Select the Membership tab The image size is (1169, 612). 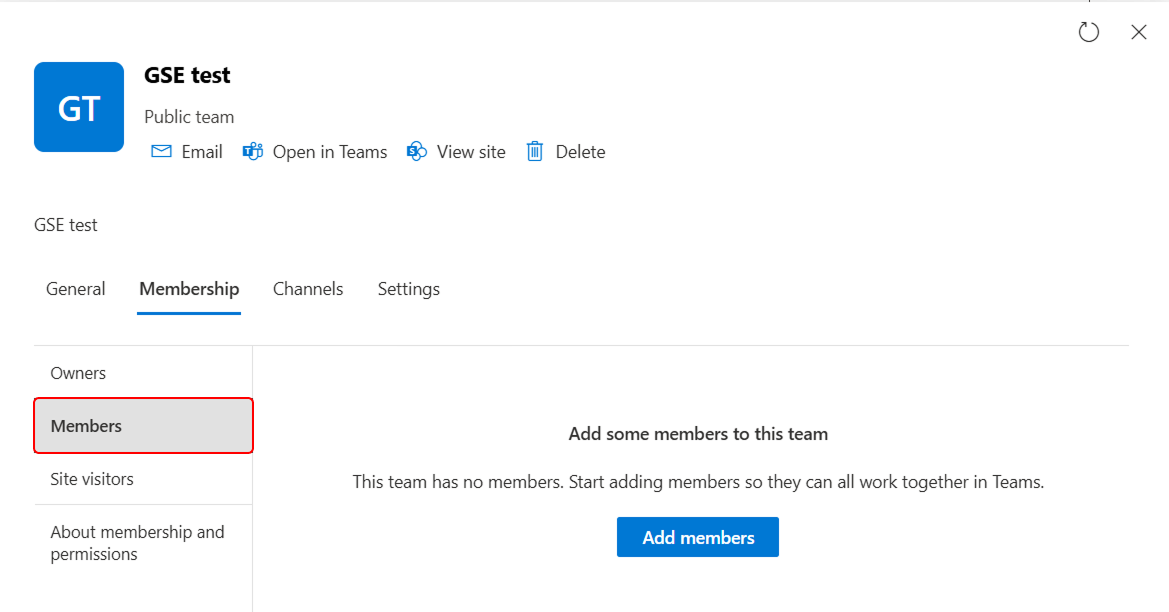(189, 289)
